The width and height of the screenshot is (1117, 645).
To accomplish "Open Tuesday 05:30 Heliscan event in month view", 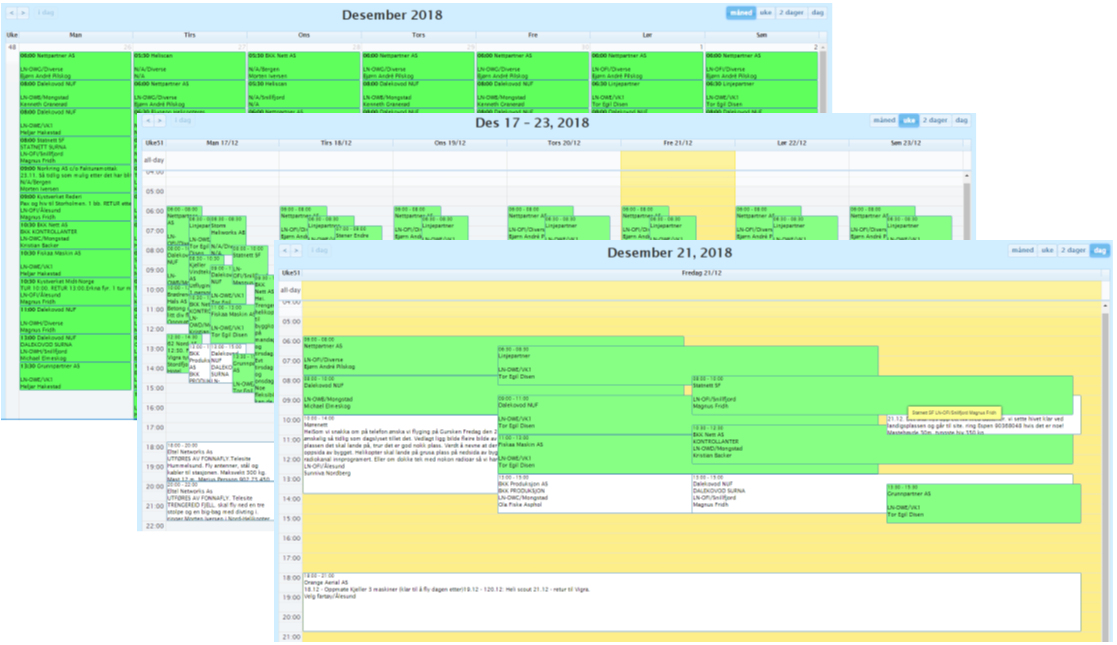I will (189, 66).
